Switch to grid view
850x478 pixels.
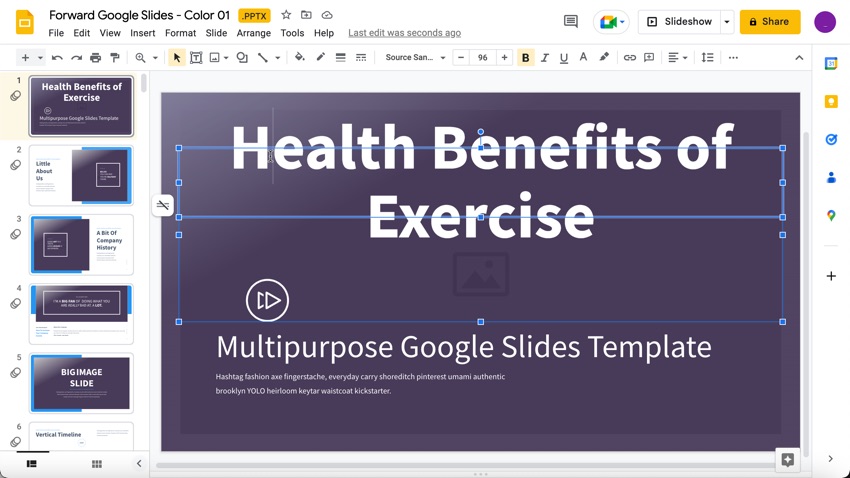tap(97, 464)
